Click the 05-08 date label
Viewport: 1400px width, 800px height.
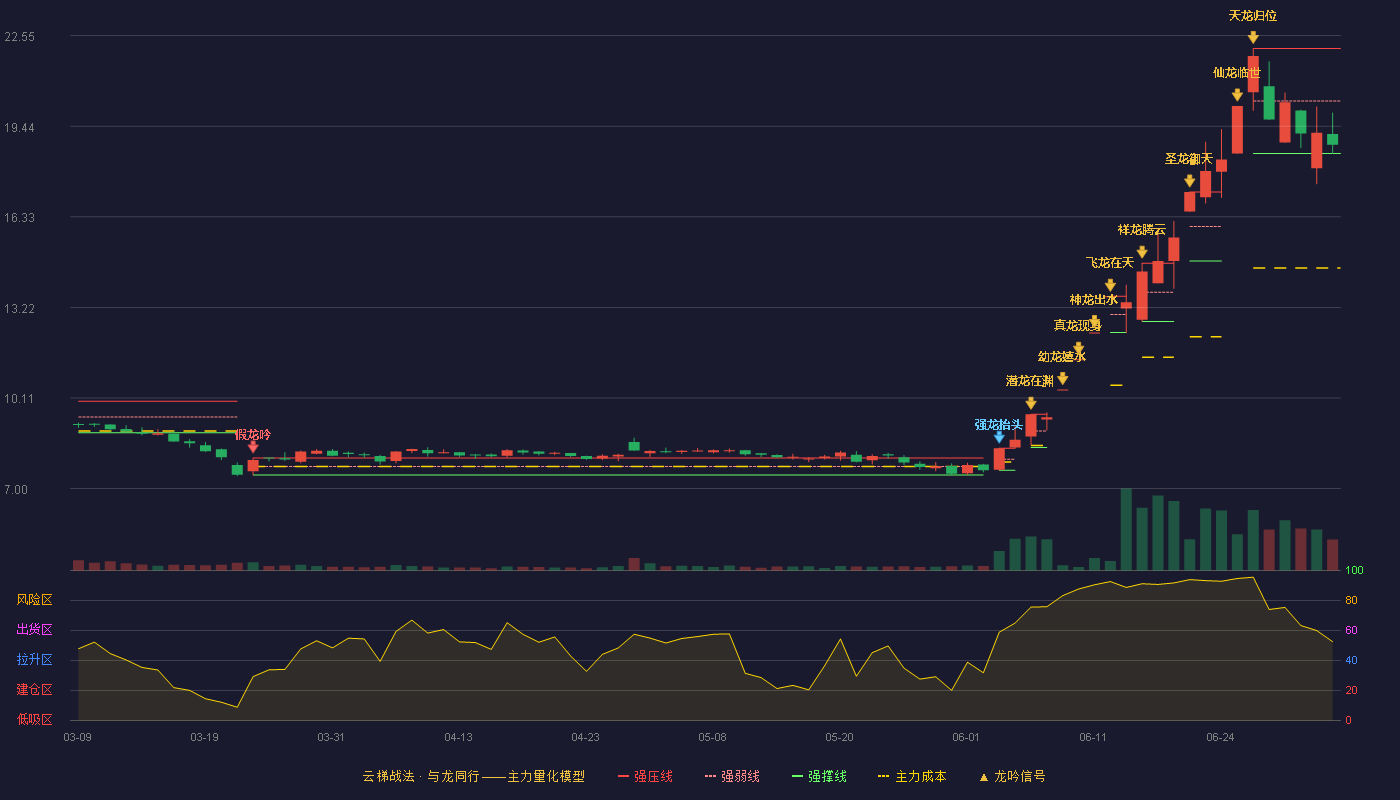712,737
